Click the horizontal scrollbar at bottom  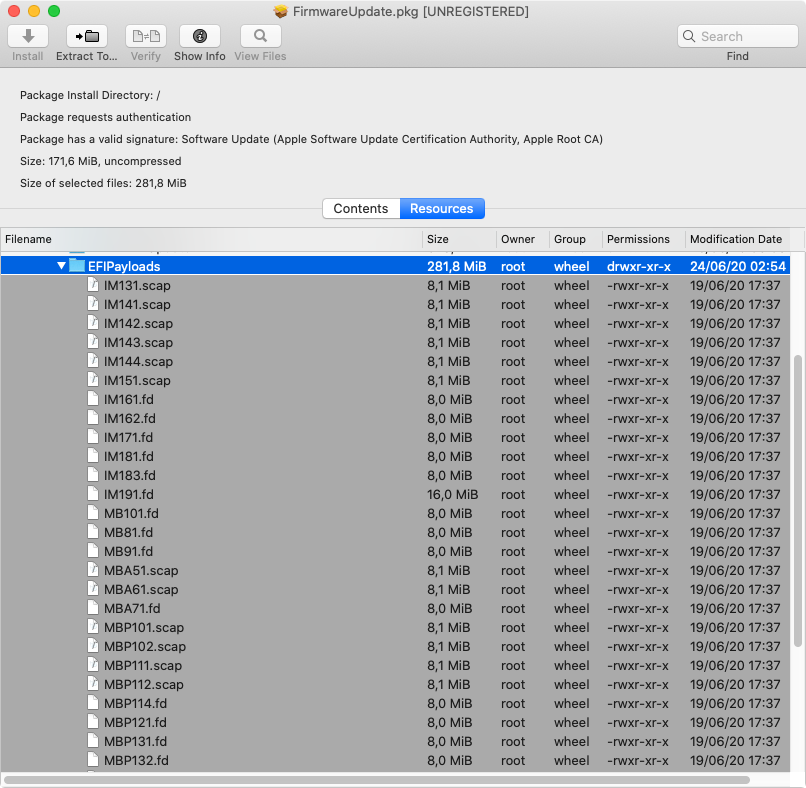click(x=377, y=780)
